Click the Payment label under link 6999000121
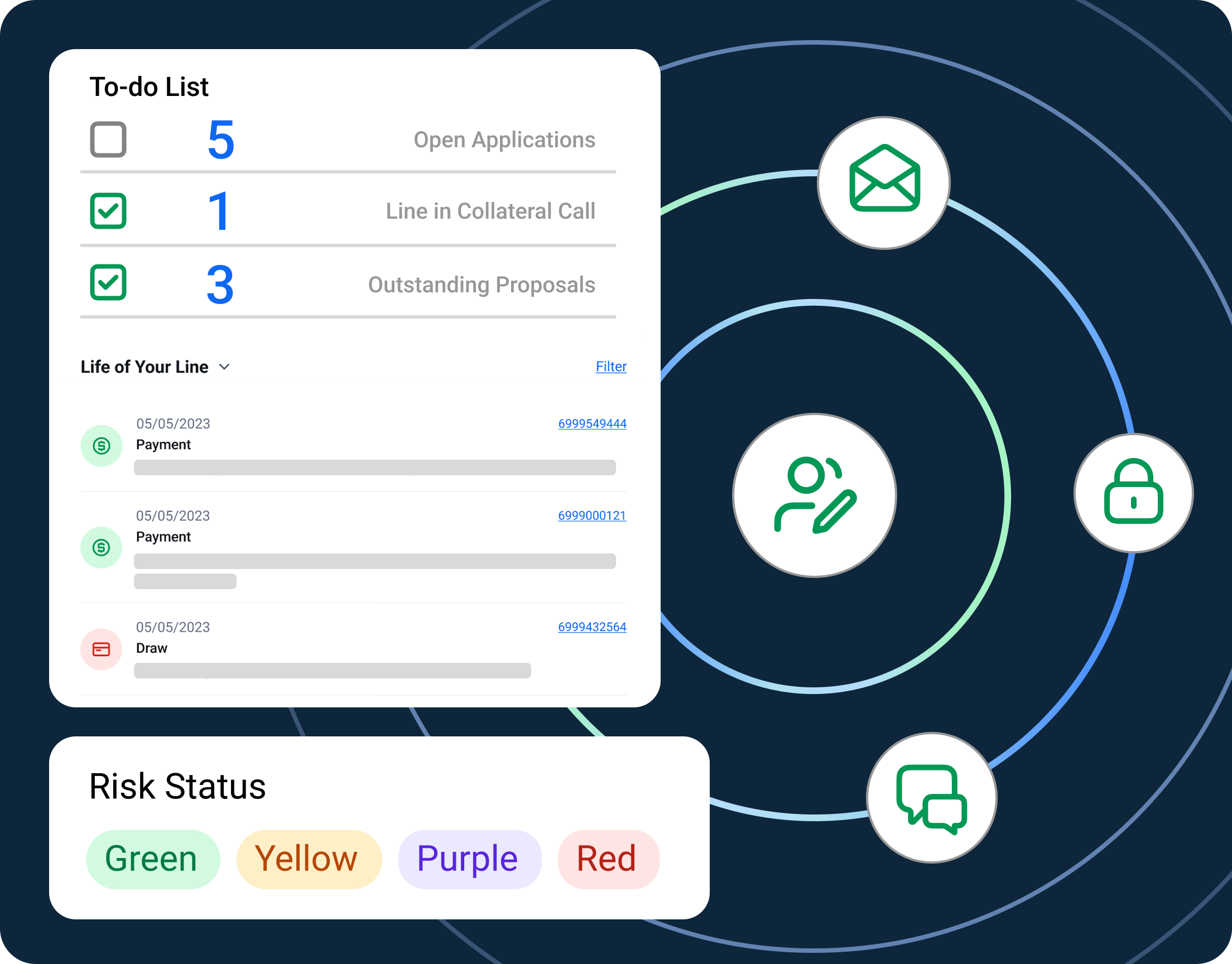Image resolution: width=1232 pixels, height=964 pixels. coord(163,537)
